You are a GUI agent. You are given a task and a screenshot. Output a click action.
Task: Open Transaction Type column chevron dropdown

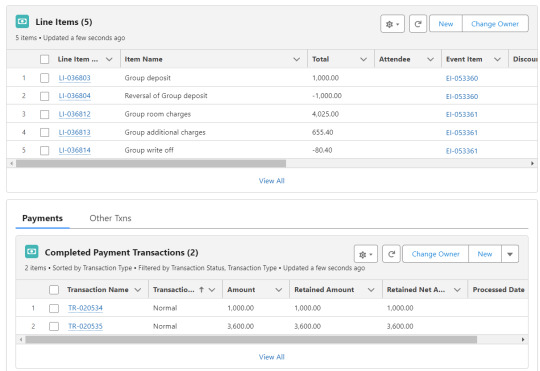pos(212,290)
